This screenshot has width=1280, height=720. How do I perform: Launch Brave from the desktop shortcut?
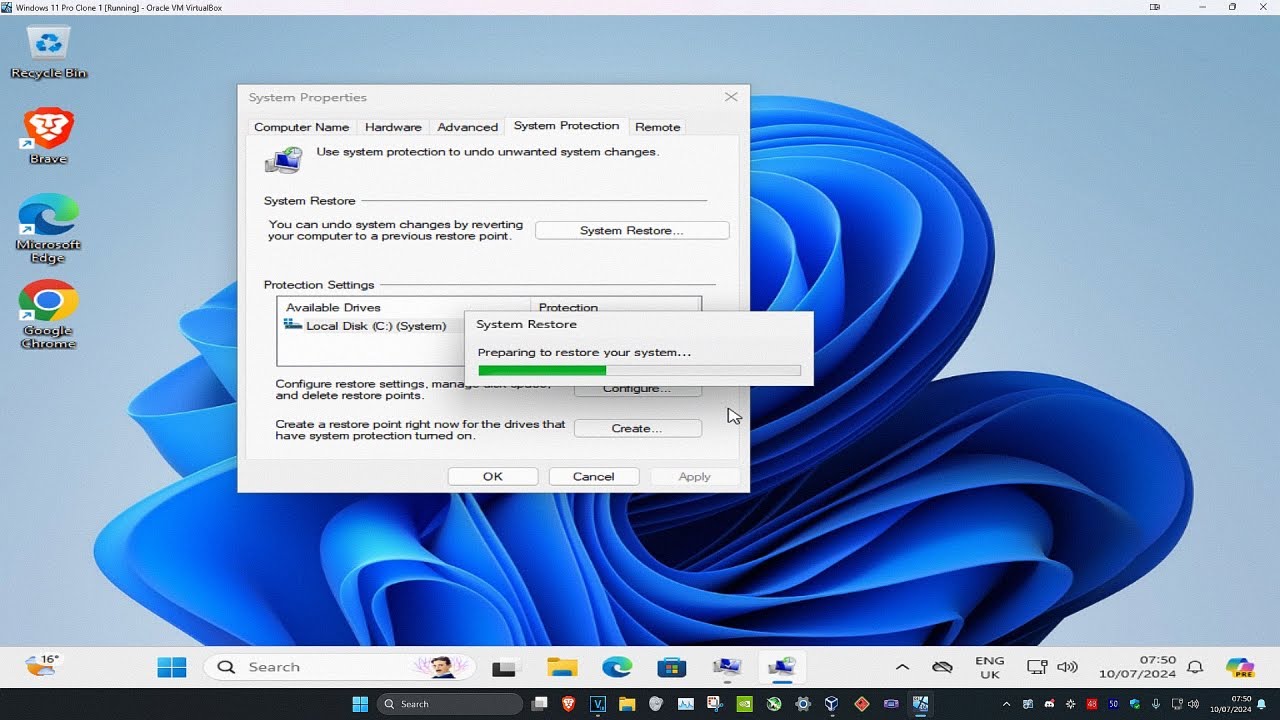click(x=48, y=136)
